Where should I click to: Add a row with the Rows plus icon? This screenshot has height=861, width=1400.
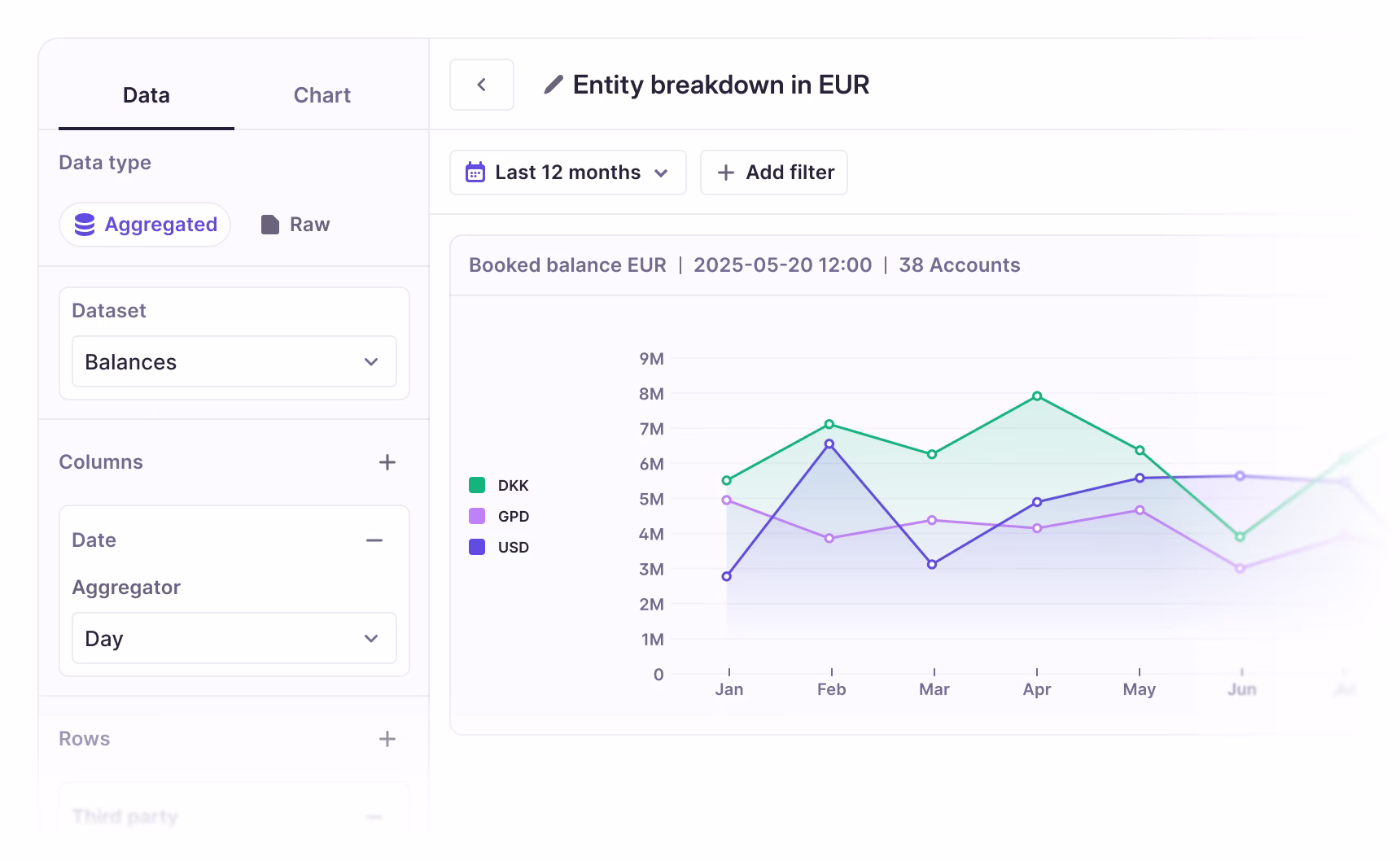387,739
